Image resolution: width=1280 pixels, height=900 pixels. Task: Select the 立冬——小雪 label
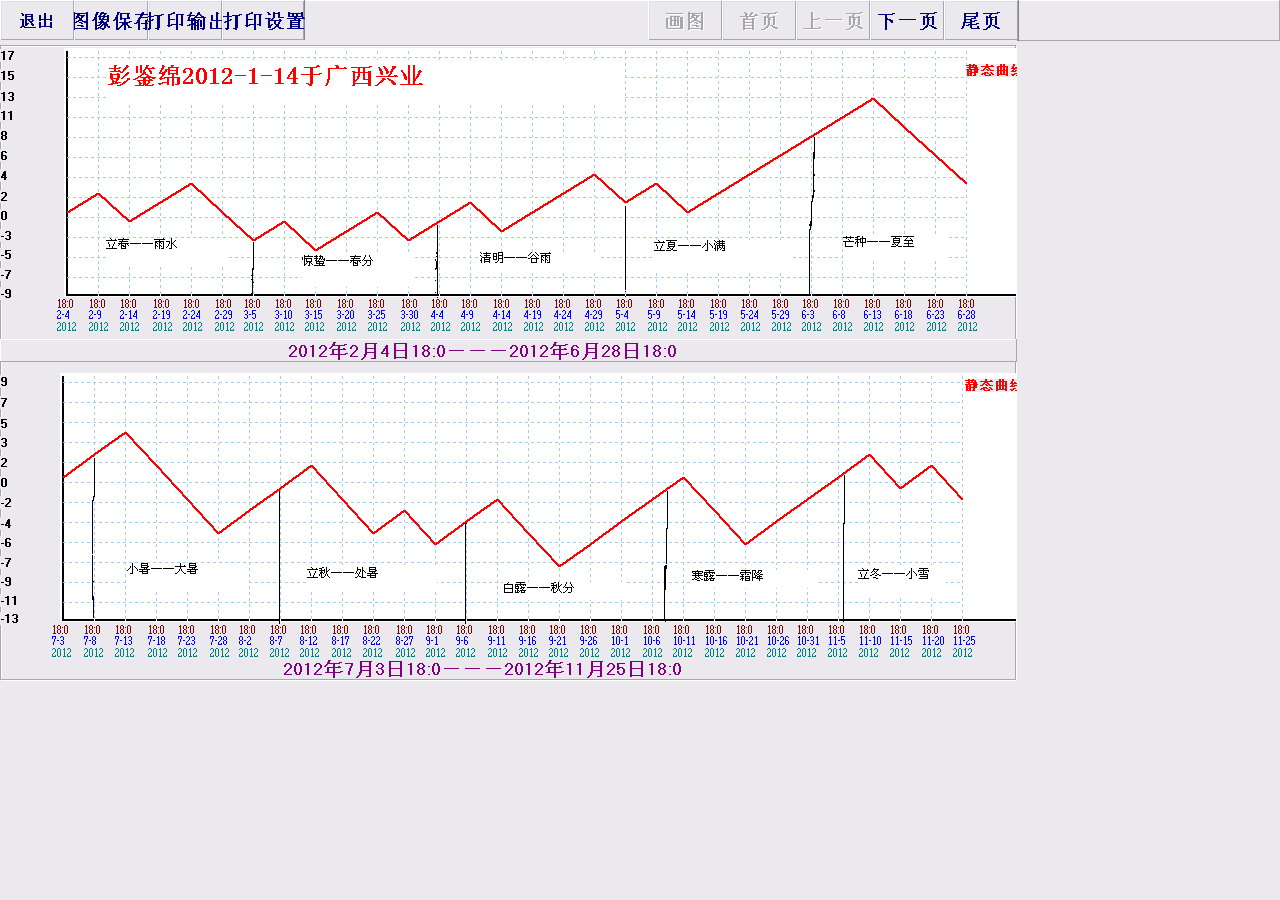click(893, 574)
